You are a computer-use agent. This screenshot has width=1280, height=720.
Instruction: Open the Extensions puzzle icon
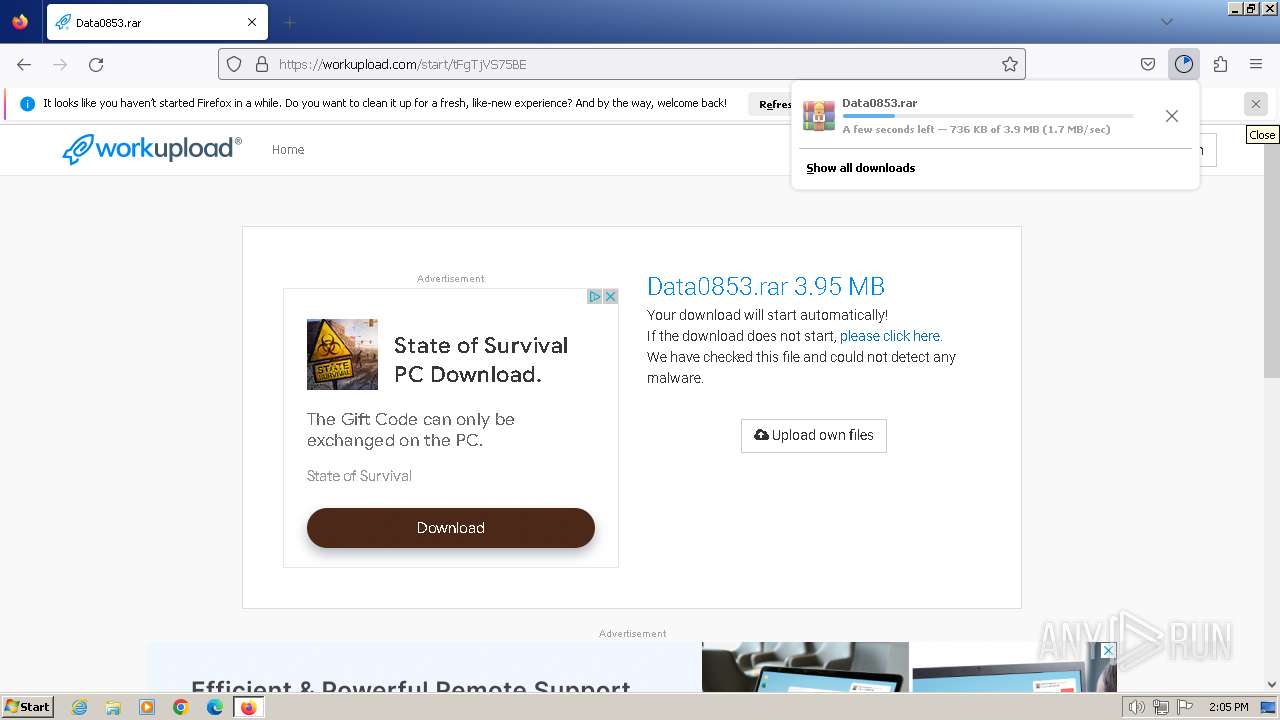point(1220,64)
